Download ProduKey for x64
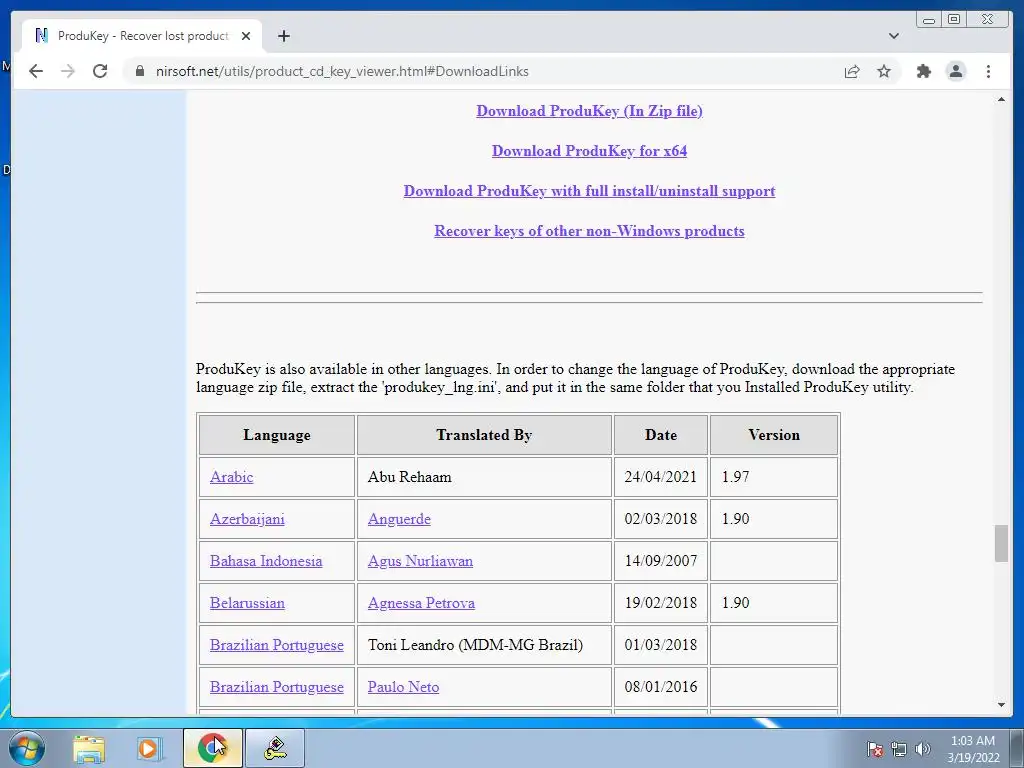This screenshot has width=1024, height=768. tap(589, 151)
